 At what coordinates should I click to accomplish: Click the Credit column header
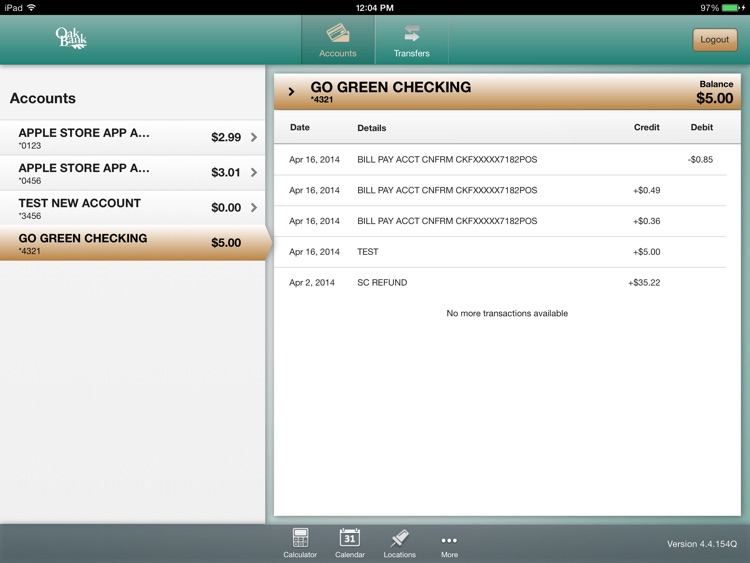click(647, 127)
